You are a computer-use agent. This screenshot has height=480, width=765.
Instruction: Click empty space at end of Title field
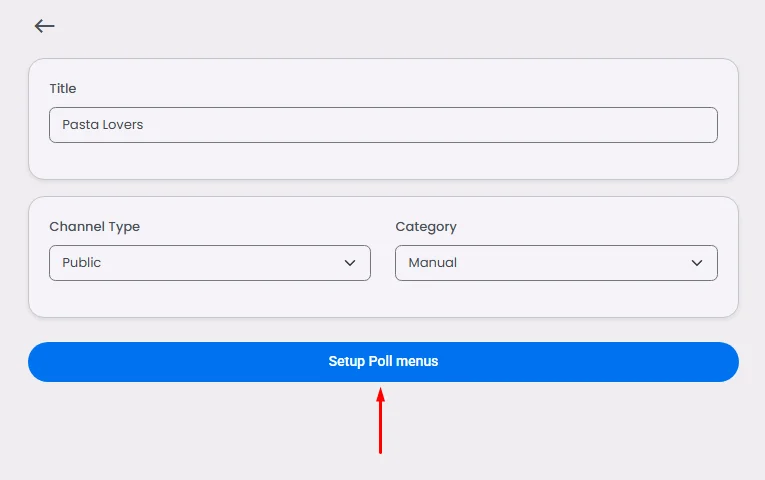tap(600, 125)
